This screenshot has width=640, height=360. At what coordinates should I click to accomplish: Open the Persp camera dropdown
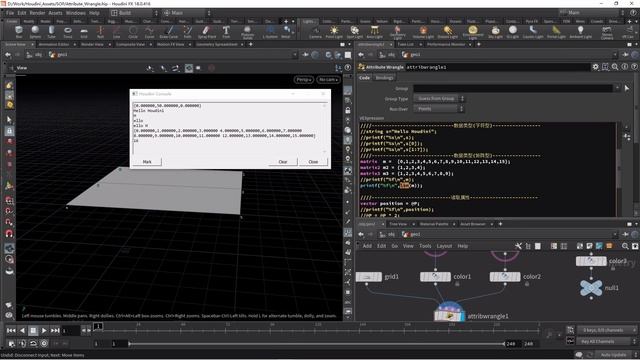(304, 80)
